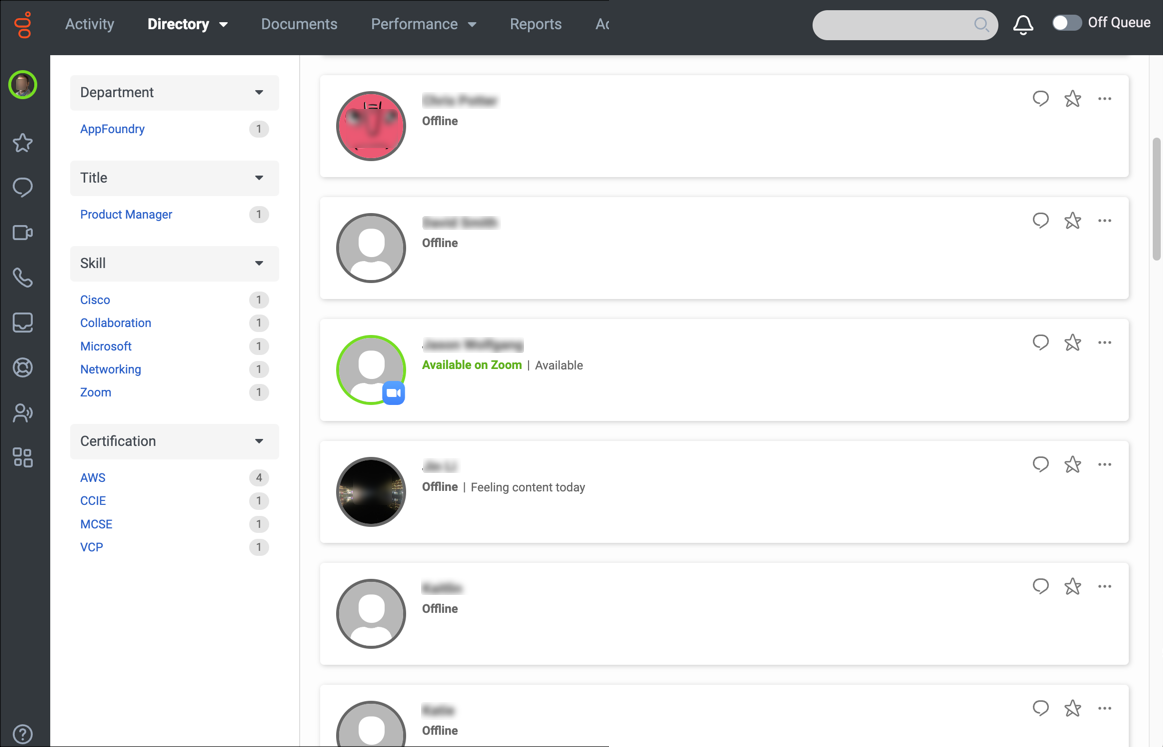The height and width of the screenshot is (747, 1163).
Task: Favorite Jason Wolfgang using the star
Action: coord(1072,342)
